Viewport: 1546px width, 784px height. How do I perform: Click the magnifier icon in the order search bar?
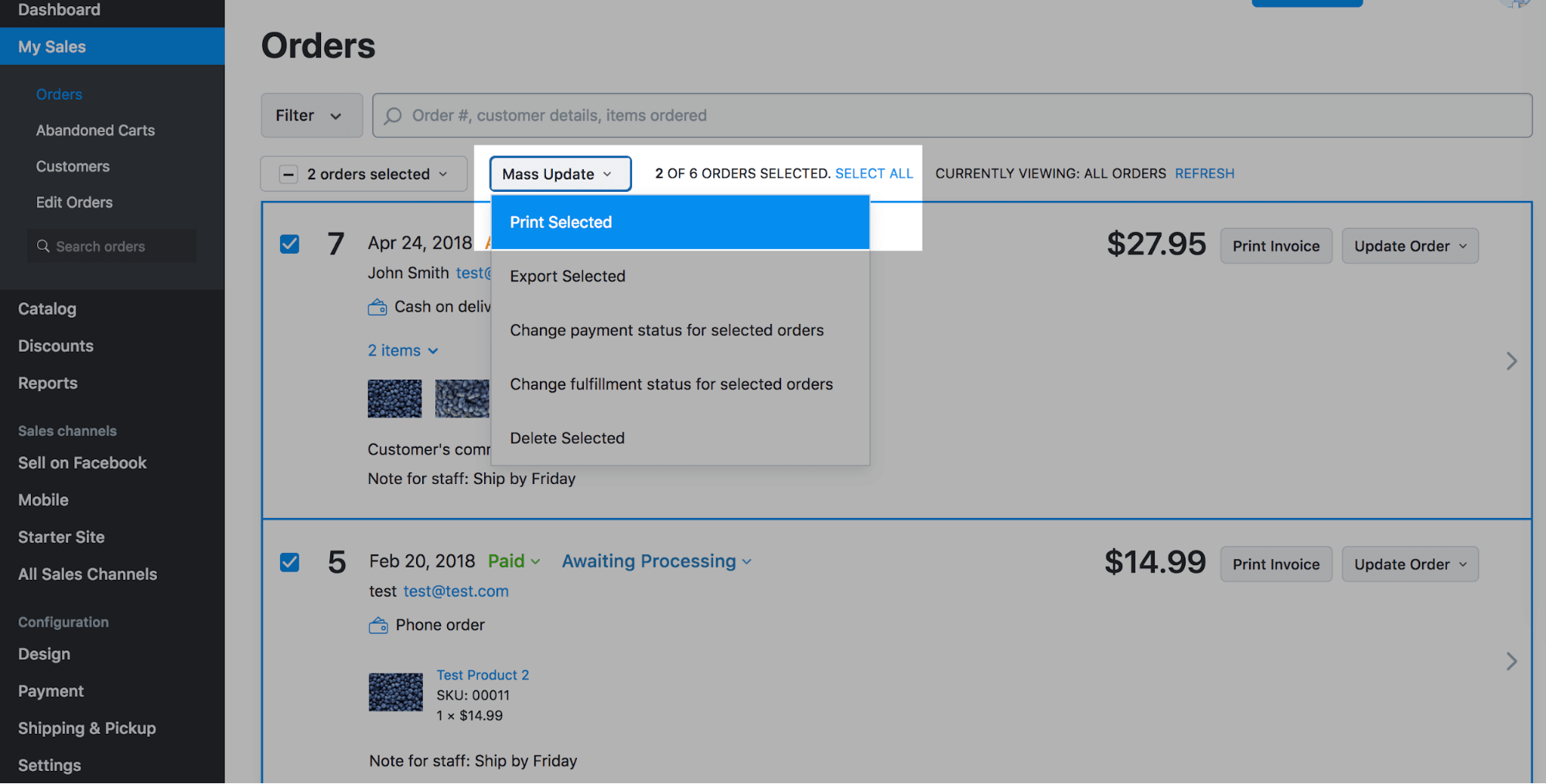click(393, 116)
